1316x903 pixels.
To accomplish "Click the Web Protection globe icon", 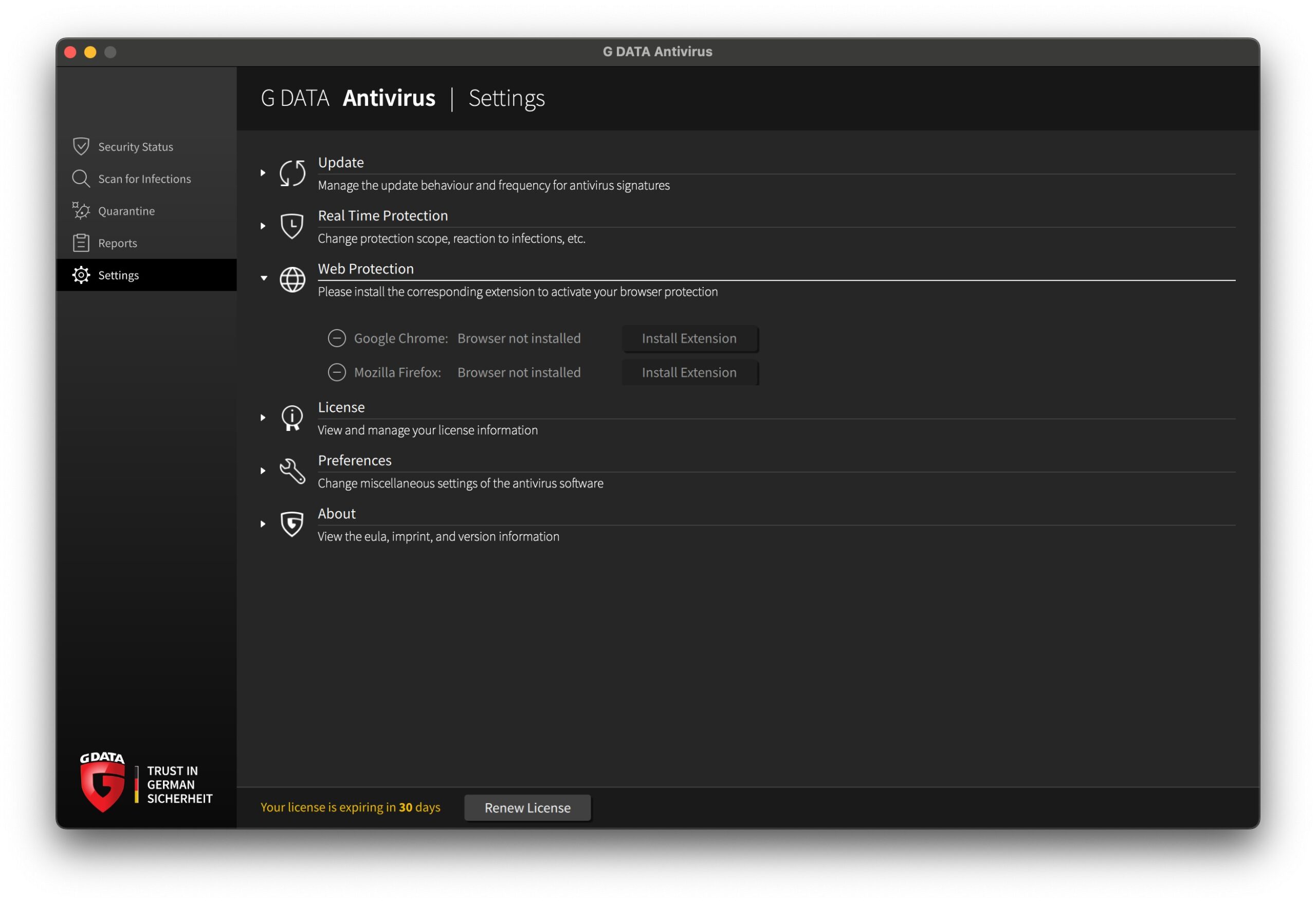I will 292,279.
